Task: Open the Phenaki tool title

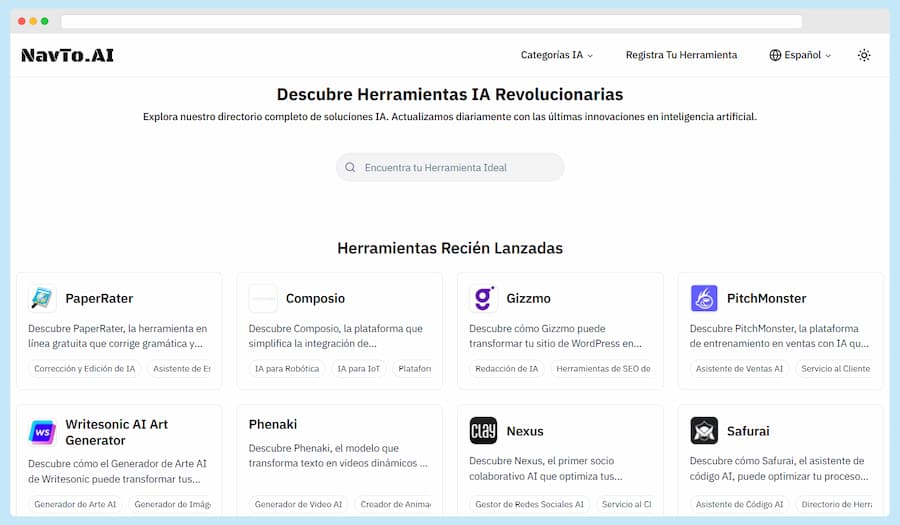Action: click(x=273, y=424)
